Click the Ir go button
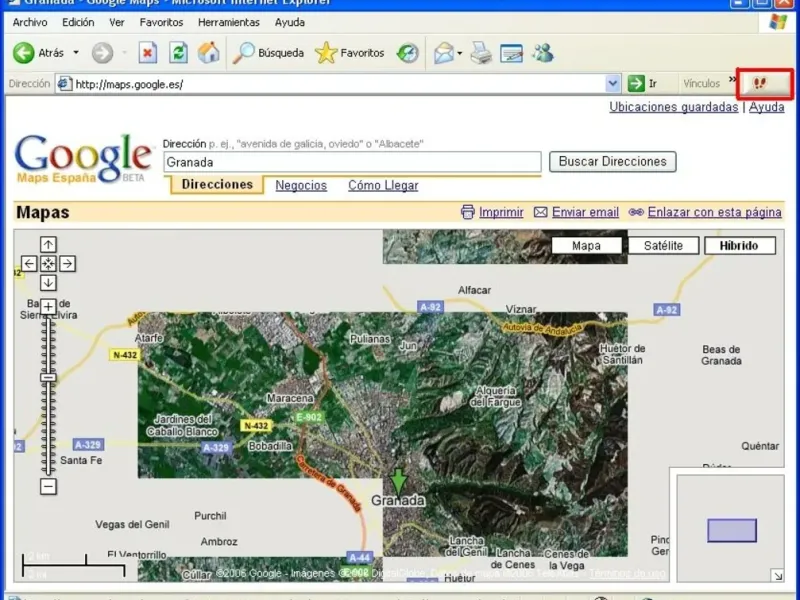 click(x=642, y=84)
